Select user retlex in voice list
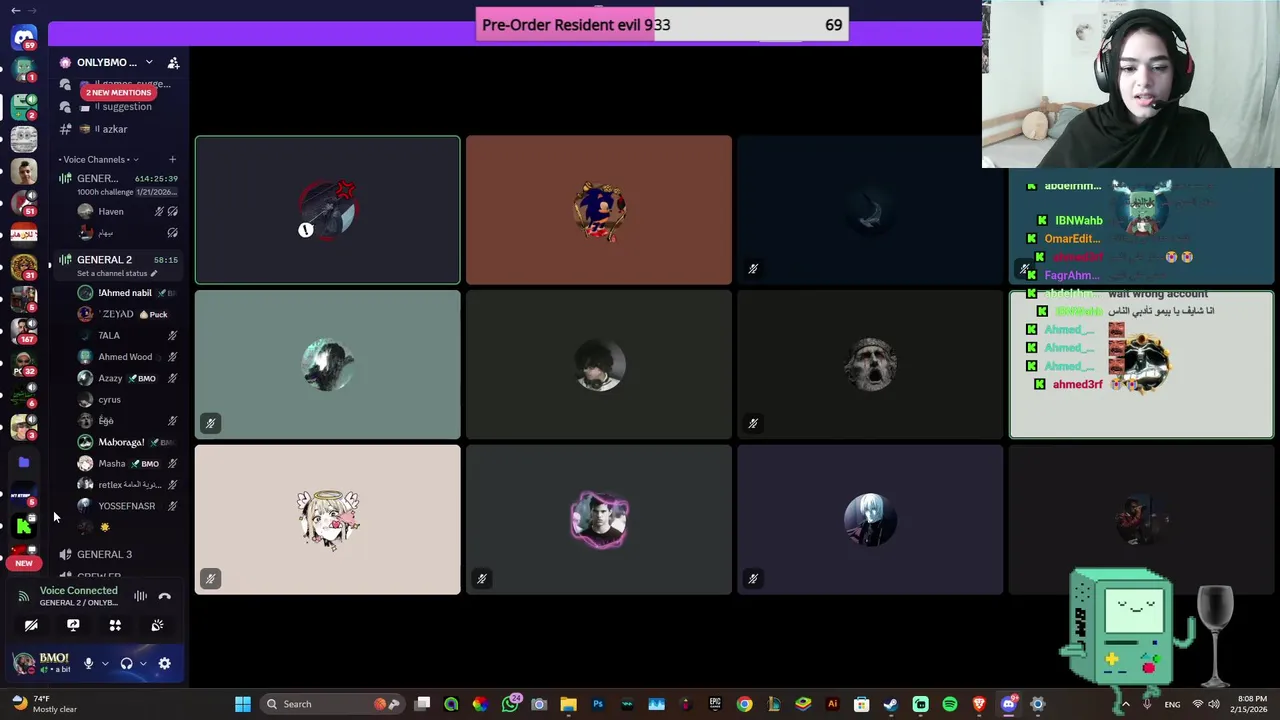The width and height of the screenshot is (1280, 720). (128, 485)
